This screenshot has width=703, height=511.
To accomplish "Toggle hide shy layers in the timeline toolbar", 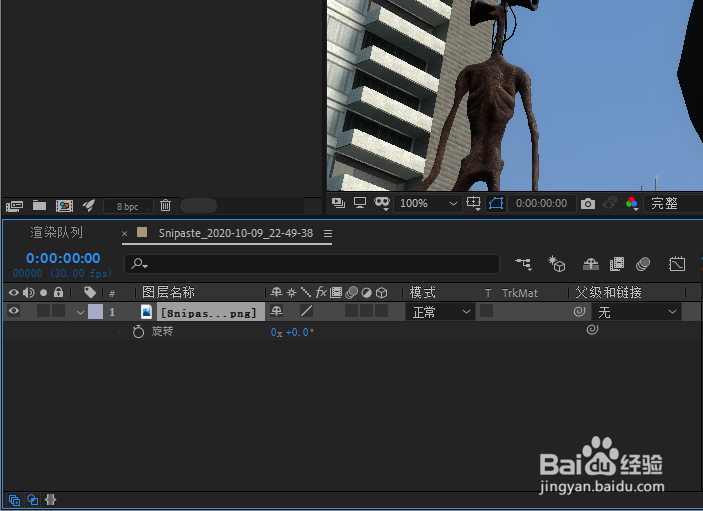I will pyautogui.click(x=591, y=264).
